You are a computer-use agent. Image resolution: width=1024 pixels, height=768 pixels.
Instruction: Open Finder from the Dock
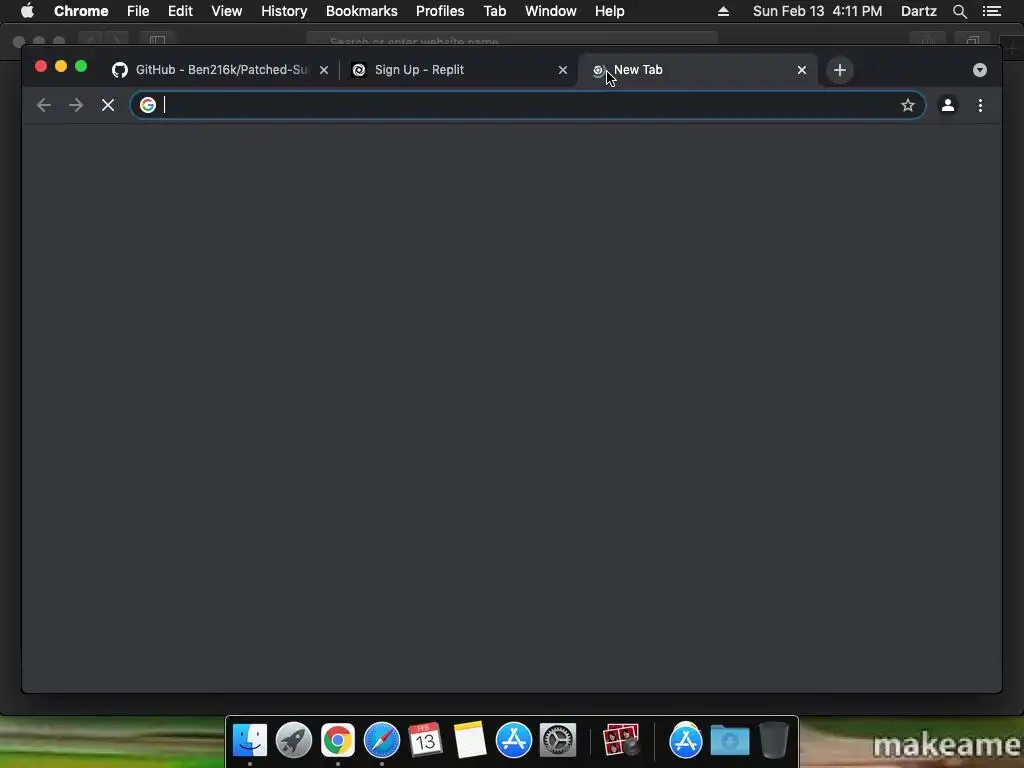(250, 741)
